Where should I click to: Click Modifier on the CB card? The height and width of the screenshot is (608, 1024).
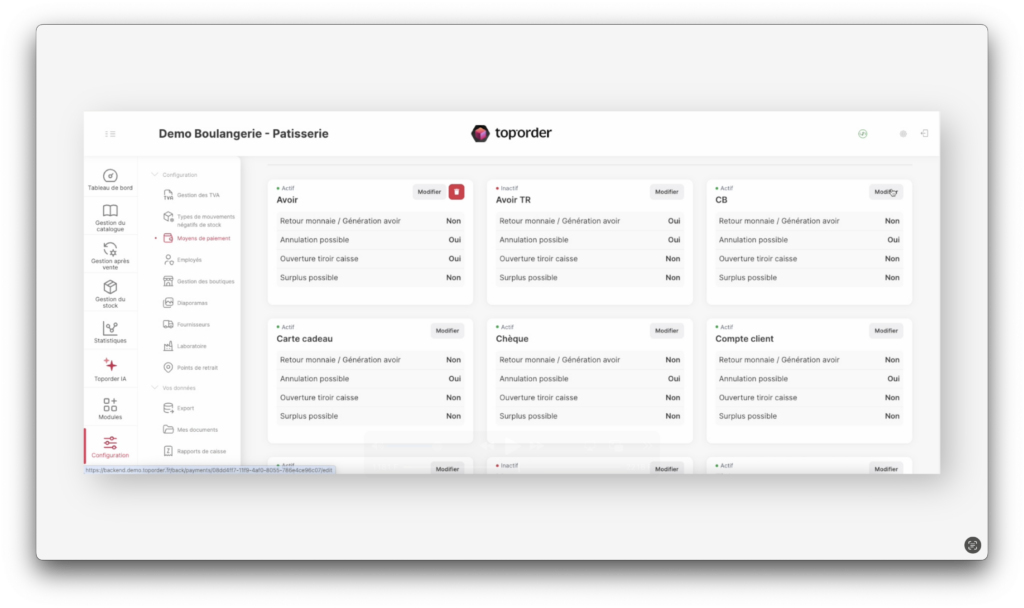coord(885,192)
